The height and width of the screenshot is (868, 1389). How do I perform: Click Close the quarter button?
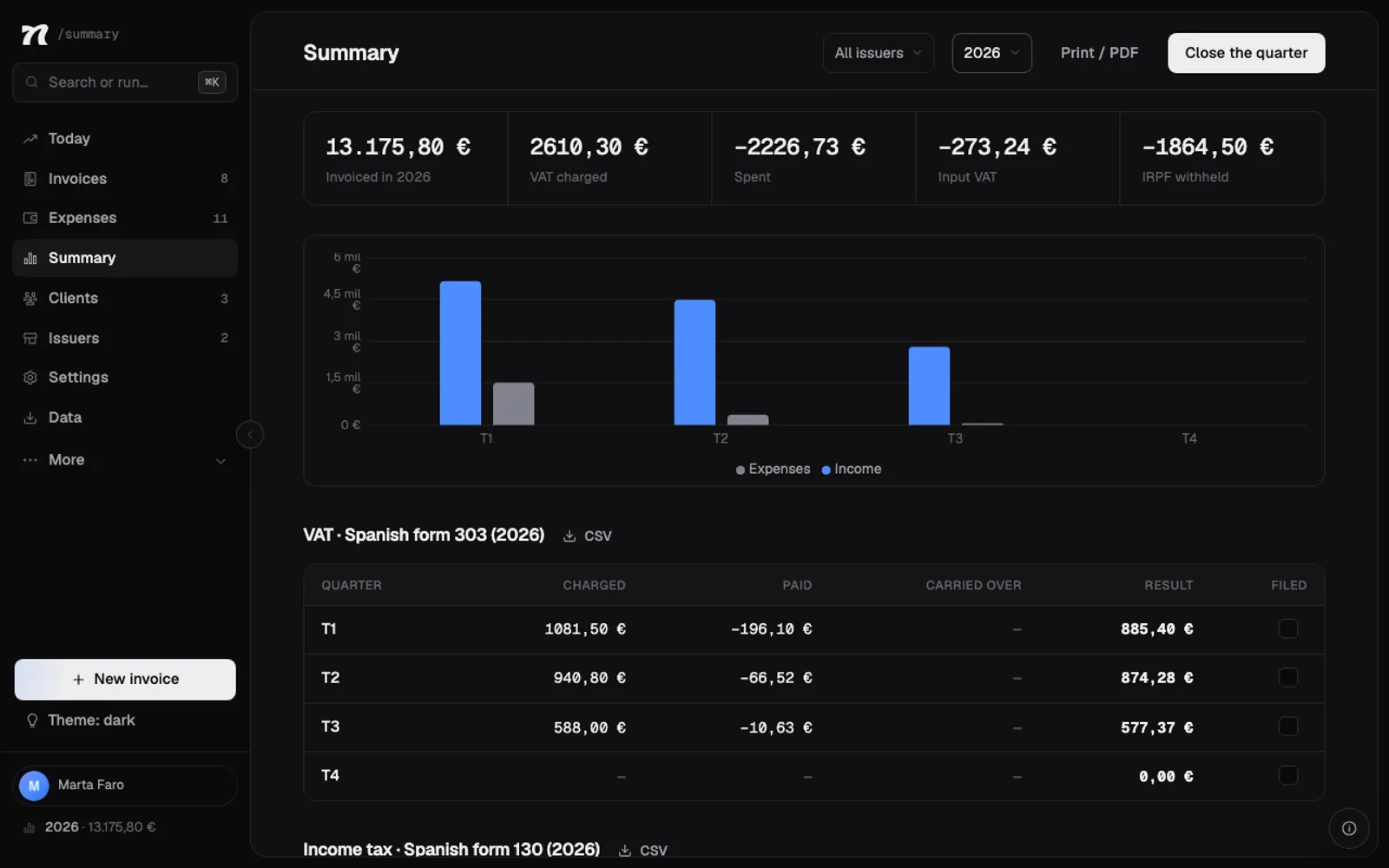click(1246, 53)
